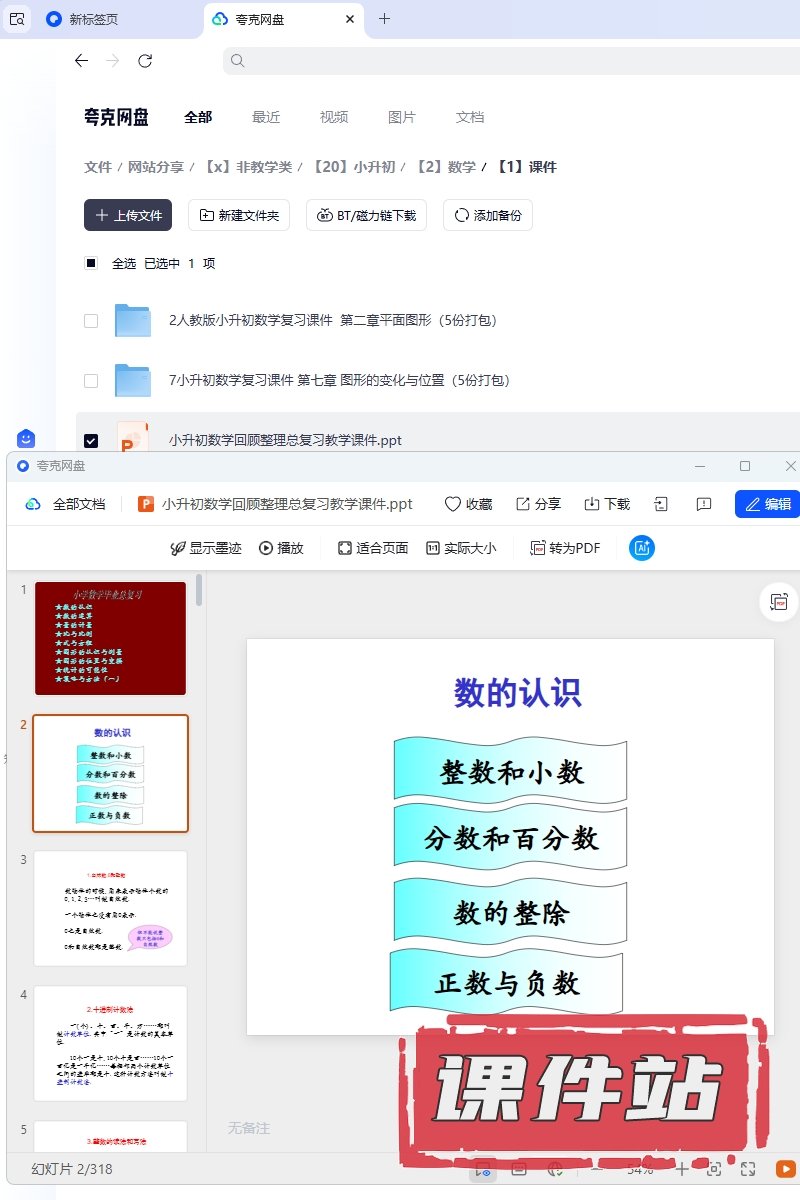The width and height of the screenshot is (800, 1200).
Task: Toggle the 全选 select all checkbox
Action: click(91, 263)
